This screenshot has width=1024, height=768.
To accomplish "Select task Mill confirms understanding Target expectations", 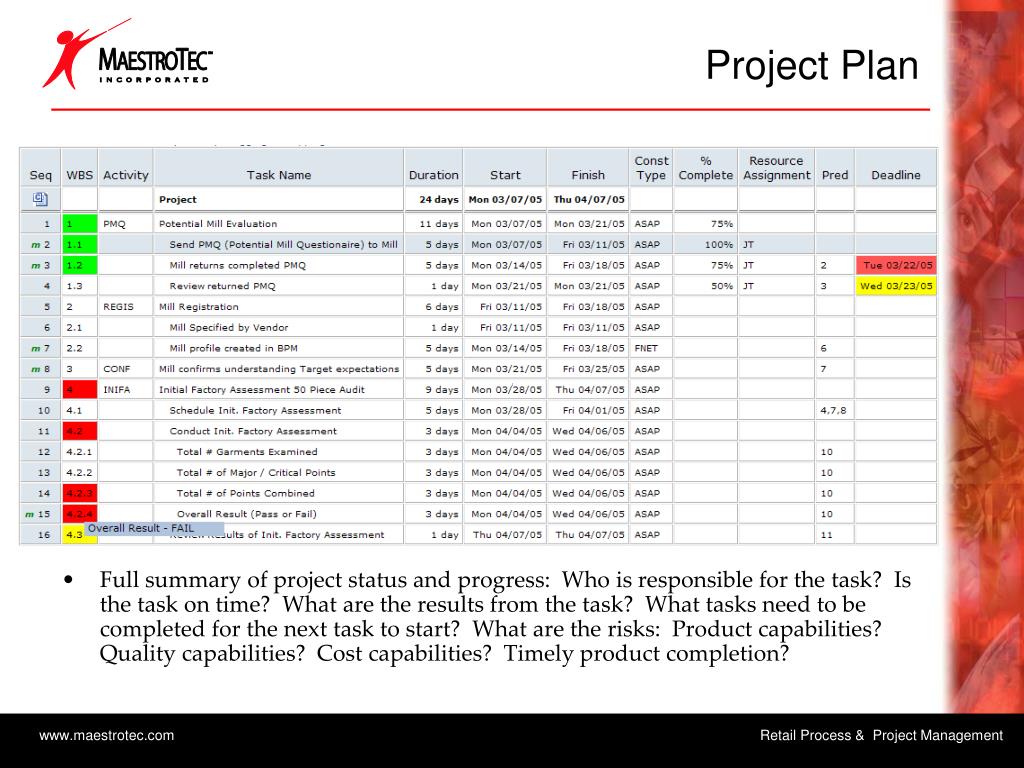I will click(279, 369).
